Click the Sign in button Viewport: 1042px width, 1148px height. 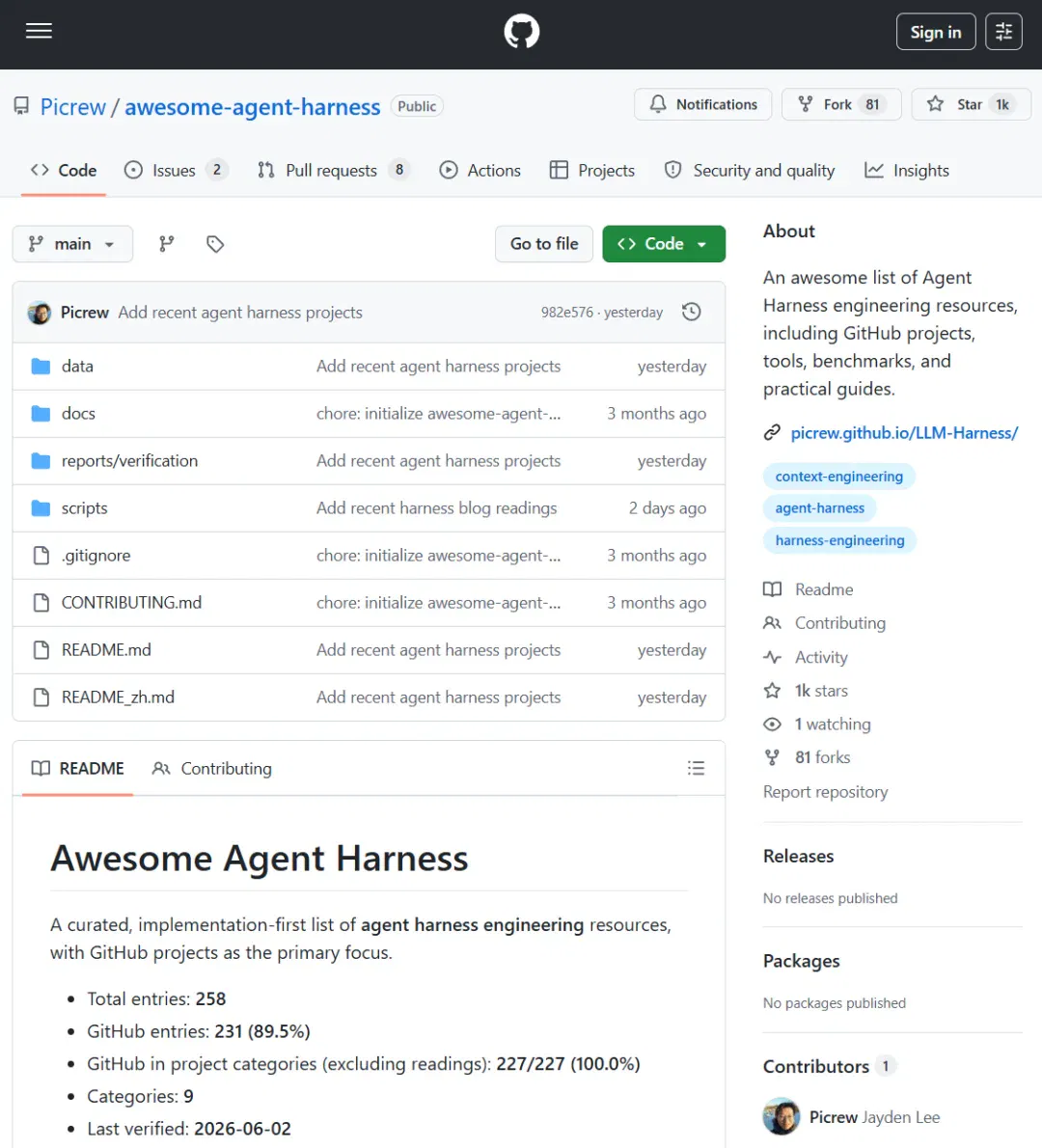coord(936,32)
